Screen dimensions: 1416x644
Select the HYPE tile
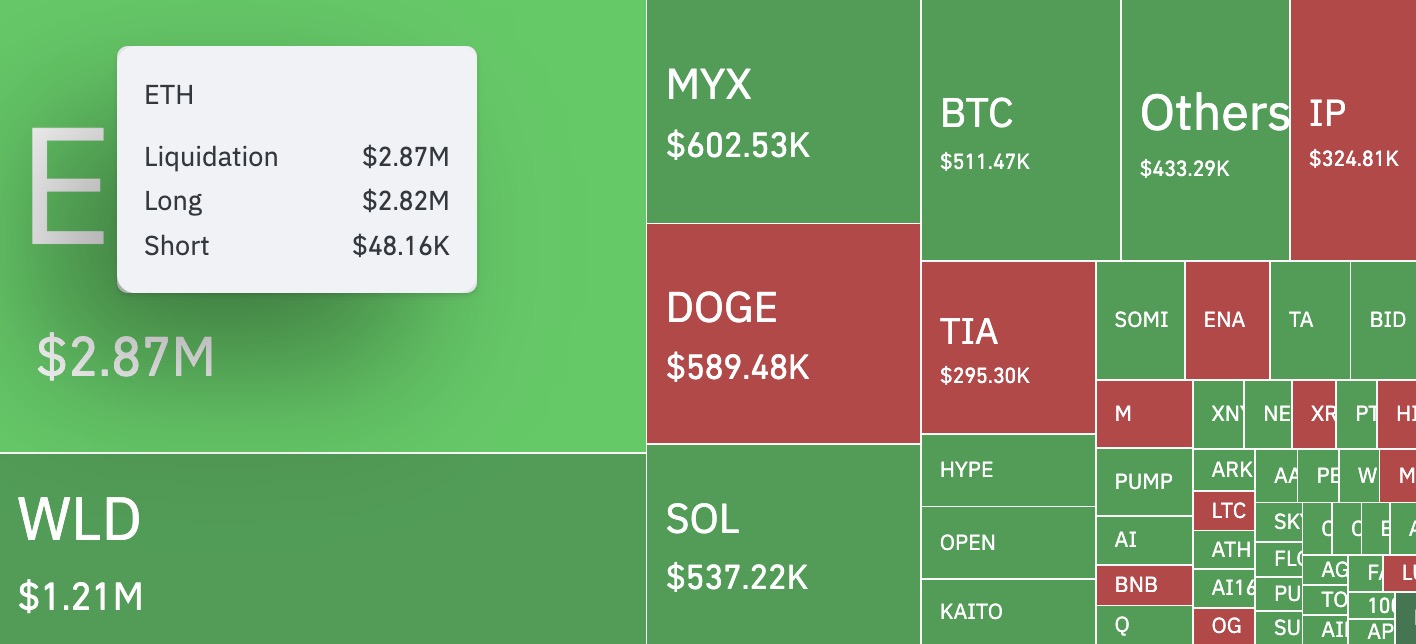pos(1008,470)
